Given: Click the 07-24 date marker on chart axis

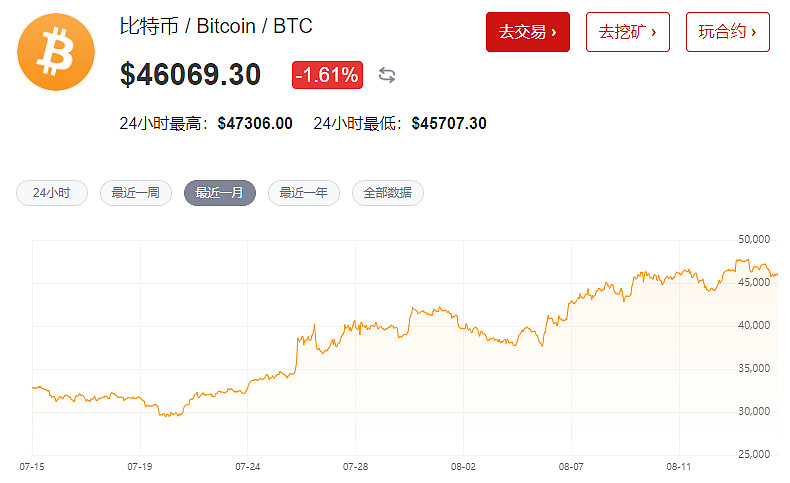Looking at the screenshot, I should click(248, 466).
